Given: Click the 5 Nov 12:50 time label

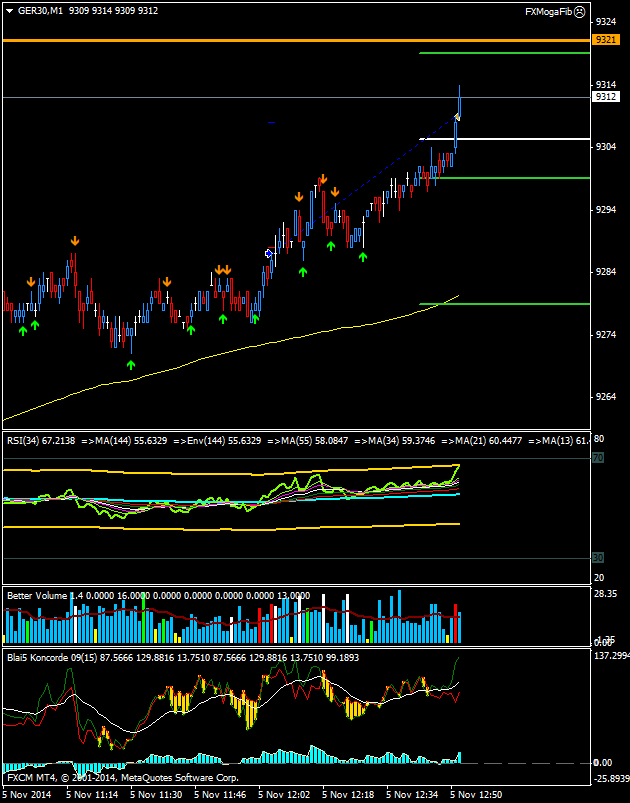Looking at the screenshot, I should pyautogui.click(x=474, y=794).
